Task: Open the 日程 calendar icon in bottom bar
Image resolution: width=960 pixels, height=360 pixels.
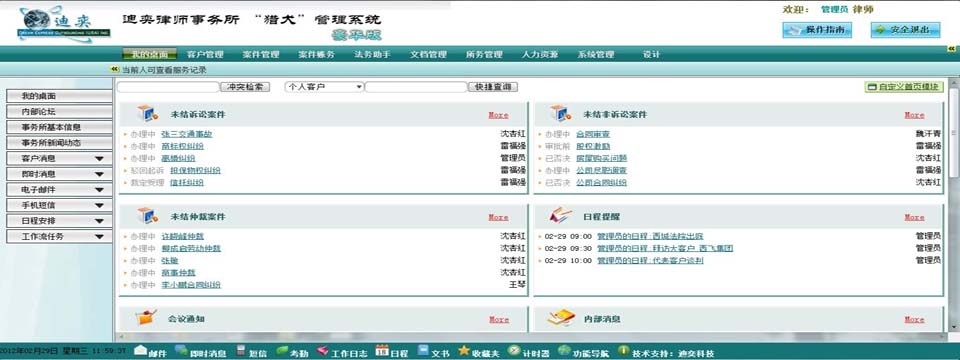Action: click(382, 350)
